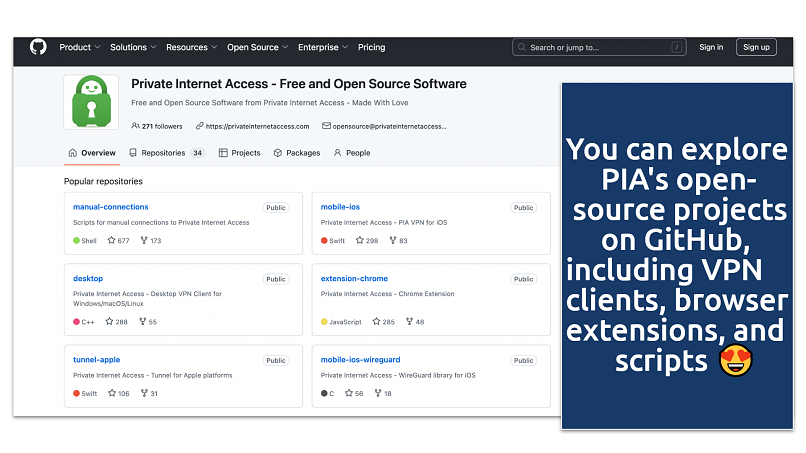
Task: Click the pink C++ language dot
Action: pos(77,322)
